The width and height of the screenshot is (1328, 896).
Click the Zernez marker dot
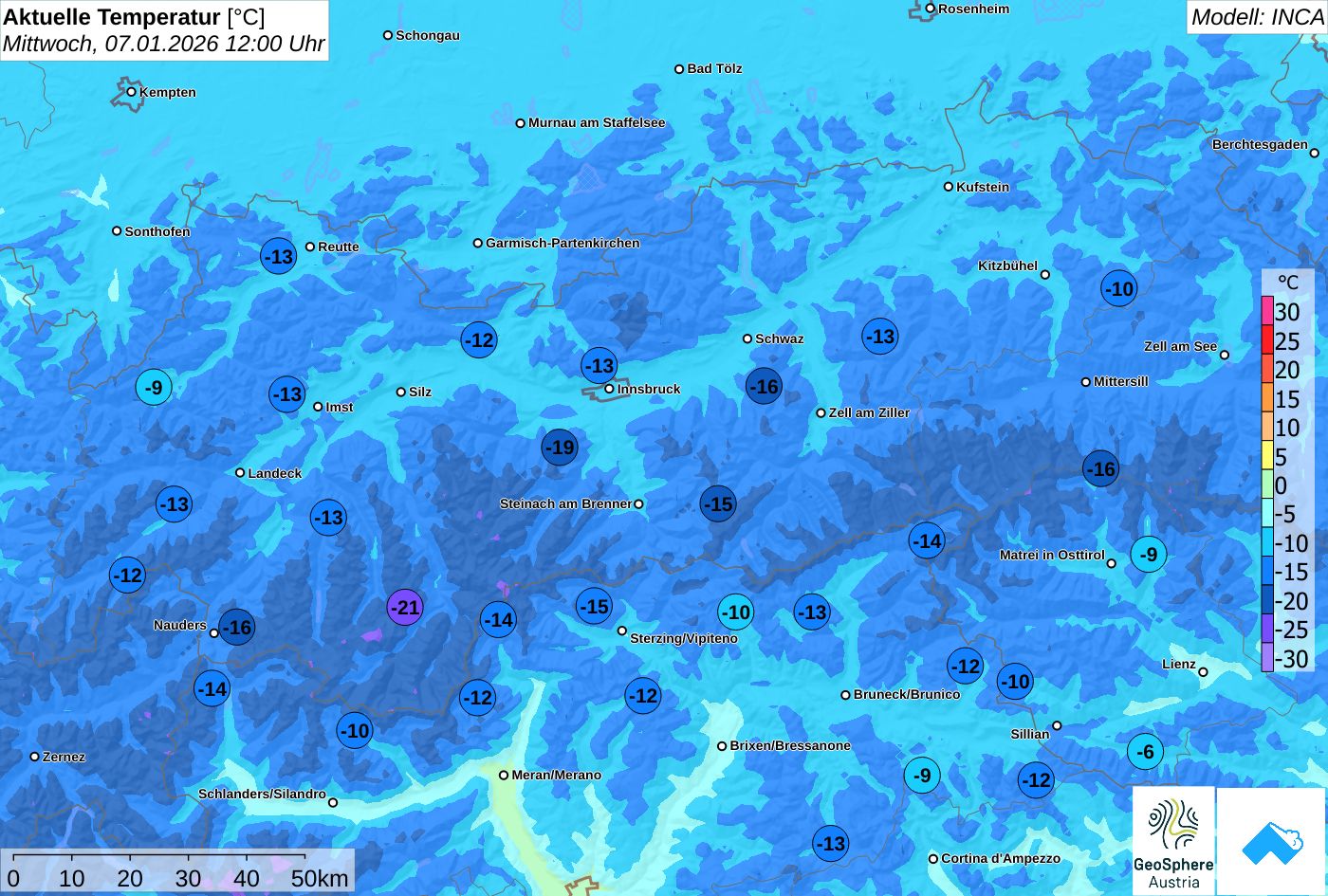[x=35, y=757]
